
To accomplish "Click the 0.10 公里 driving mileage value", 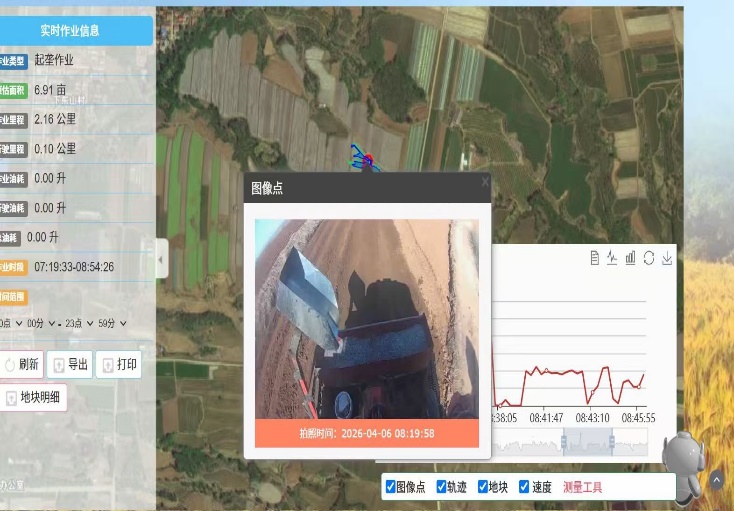I will point(55,149).
